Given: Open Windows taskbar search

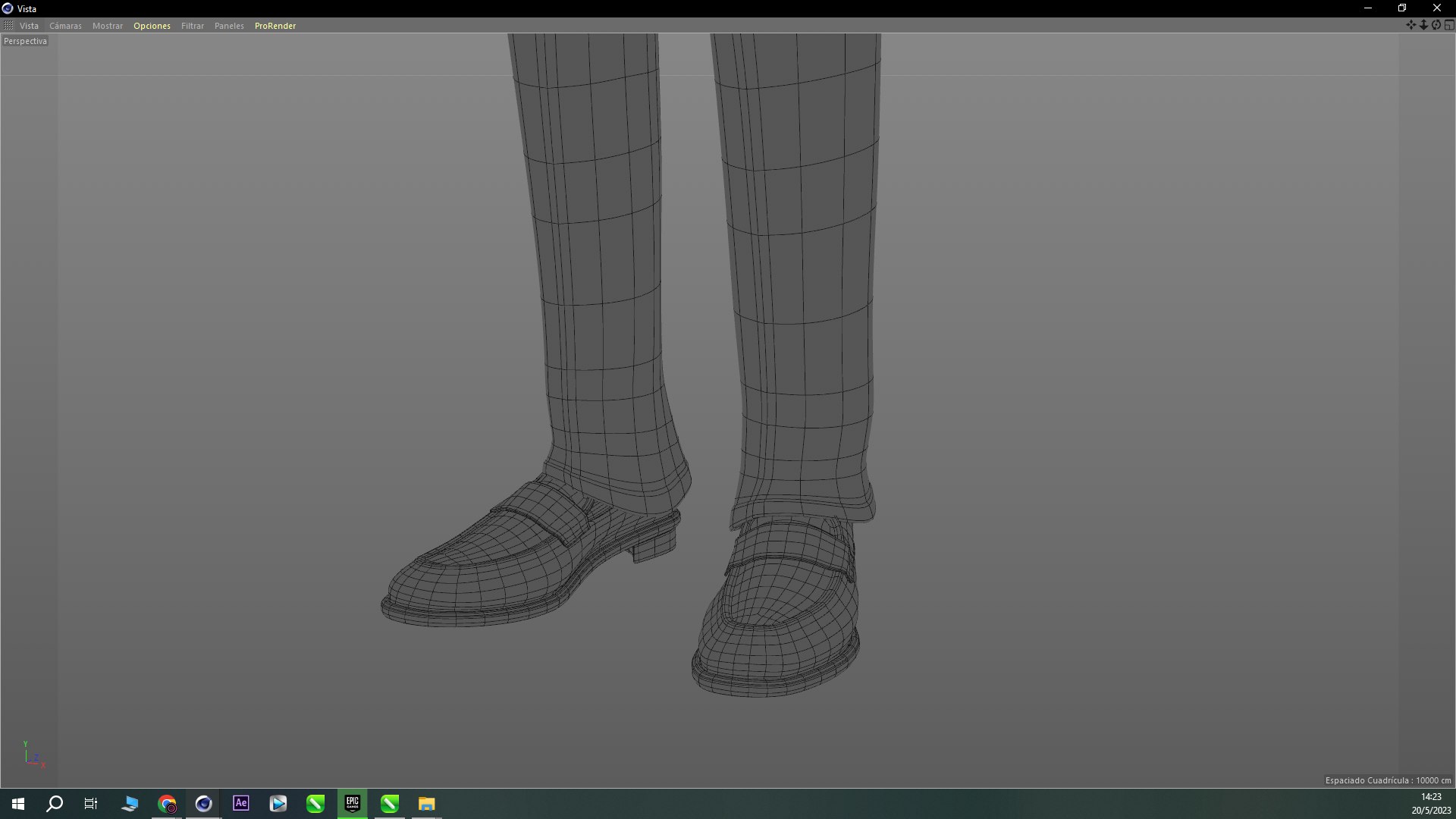Looking at the screenshot, I should (x=55, y=804).
